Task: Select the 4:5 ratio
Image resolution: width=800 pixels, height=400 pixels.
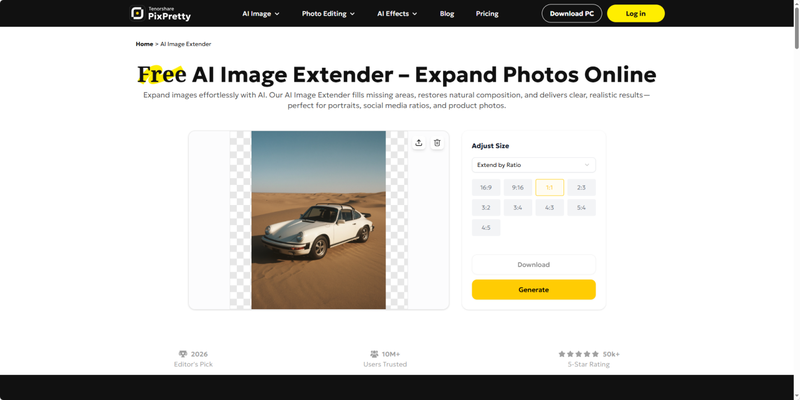Action: click(486, 228)
